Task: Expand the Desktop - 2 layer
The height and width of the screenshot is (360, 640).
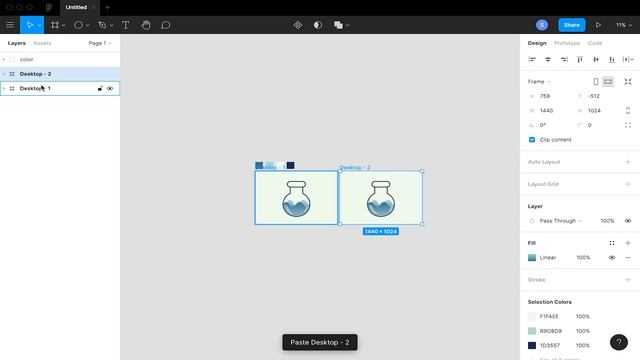Action: (4, 74)
